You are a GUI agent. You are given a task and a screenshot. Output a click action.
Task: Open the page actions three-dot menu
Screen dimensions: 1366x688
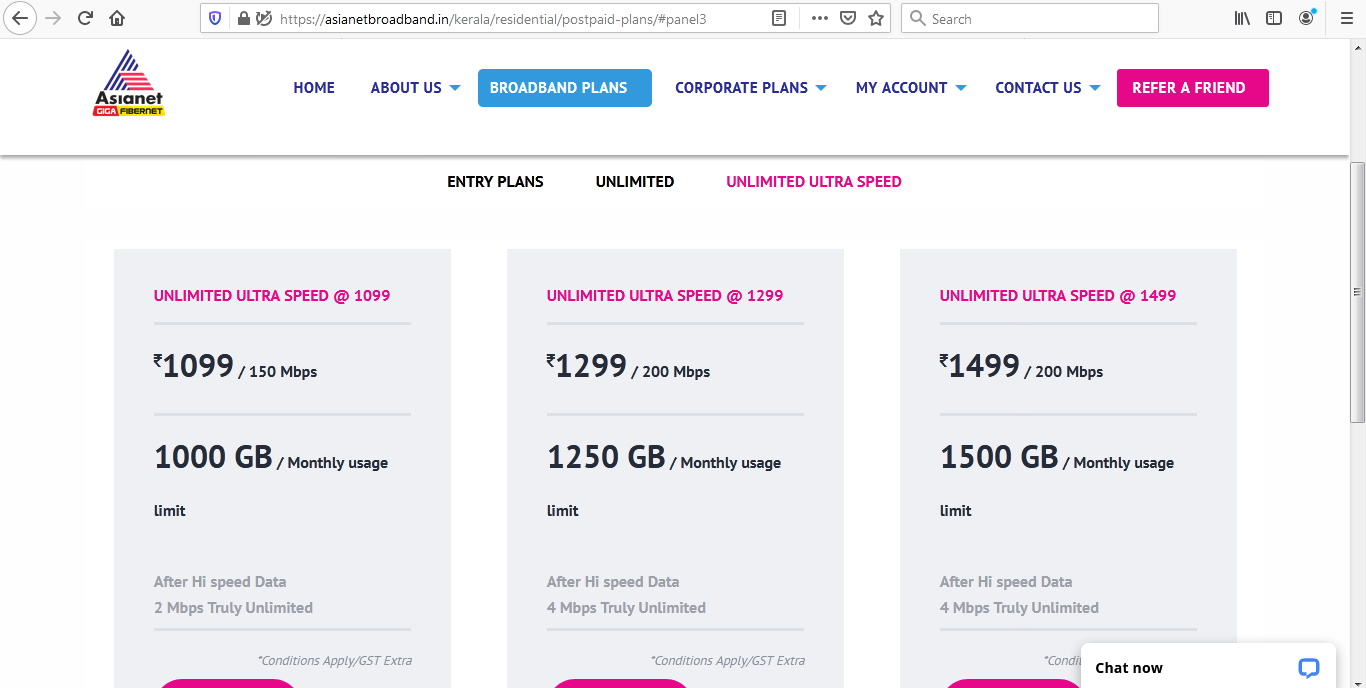click(820, 18)
